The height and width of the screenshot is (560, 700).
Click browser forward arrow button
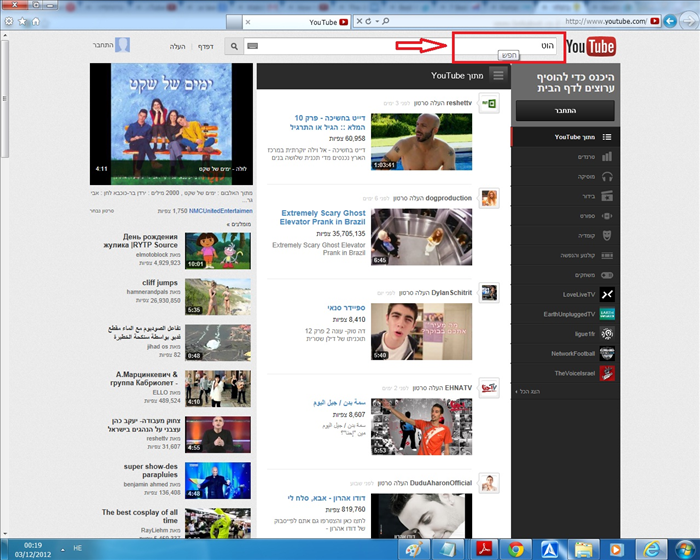click(x=688, y=21)
